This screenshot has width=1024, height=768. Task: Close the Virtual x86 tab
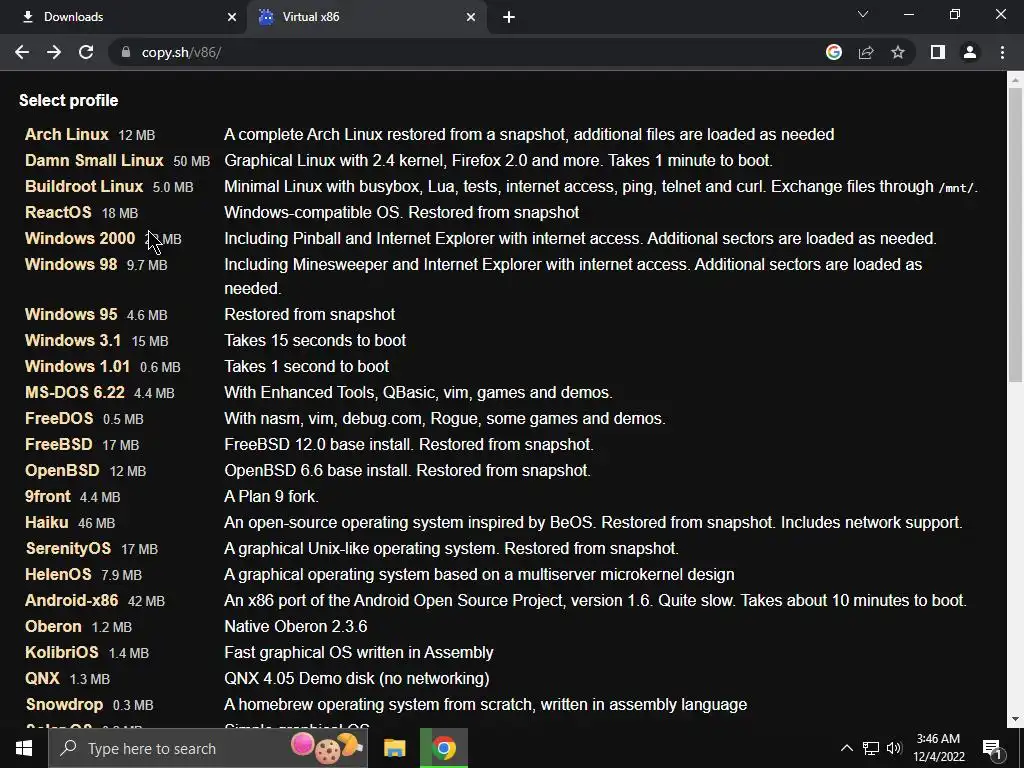pyautogui.click(x=471, y=17)
